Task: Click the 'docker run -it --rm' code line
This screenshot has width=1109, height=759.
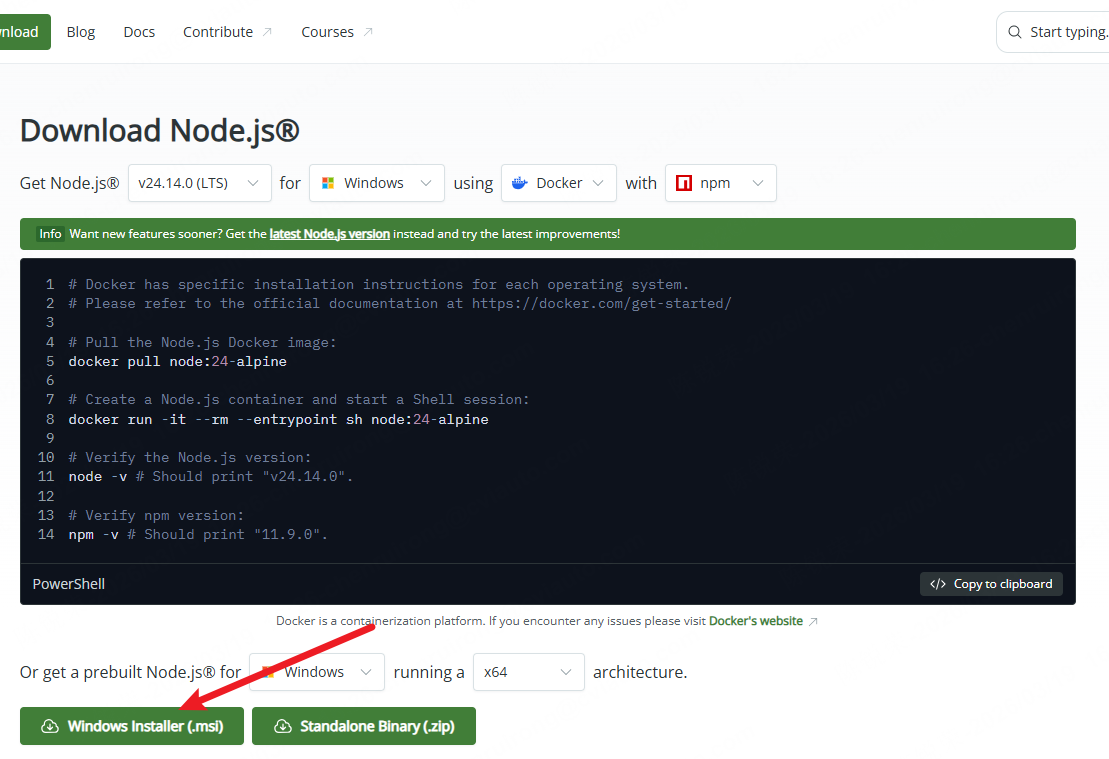Action: point(279,419)
